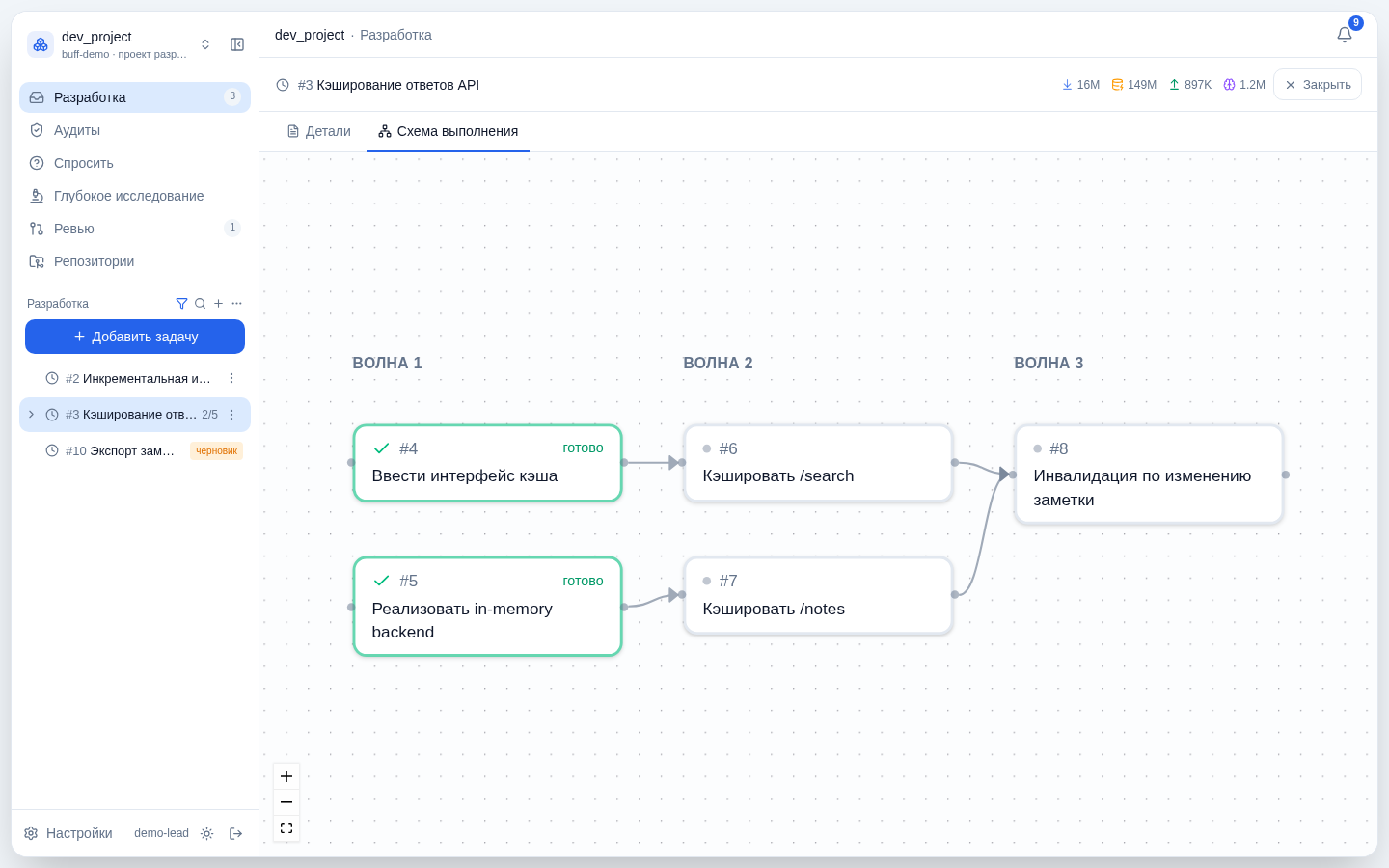The width and height of the screenshot is (1389, 868).
Task: Click the ВОЛНА 3 label
Action: pos(1049,364)
